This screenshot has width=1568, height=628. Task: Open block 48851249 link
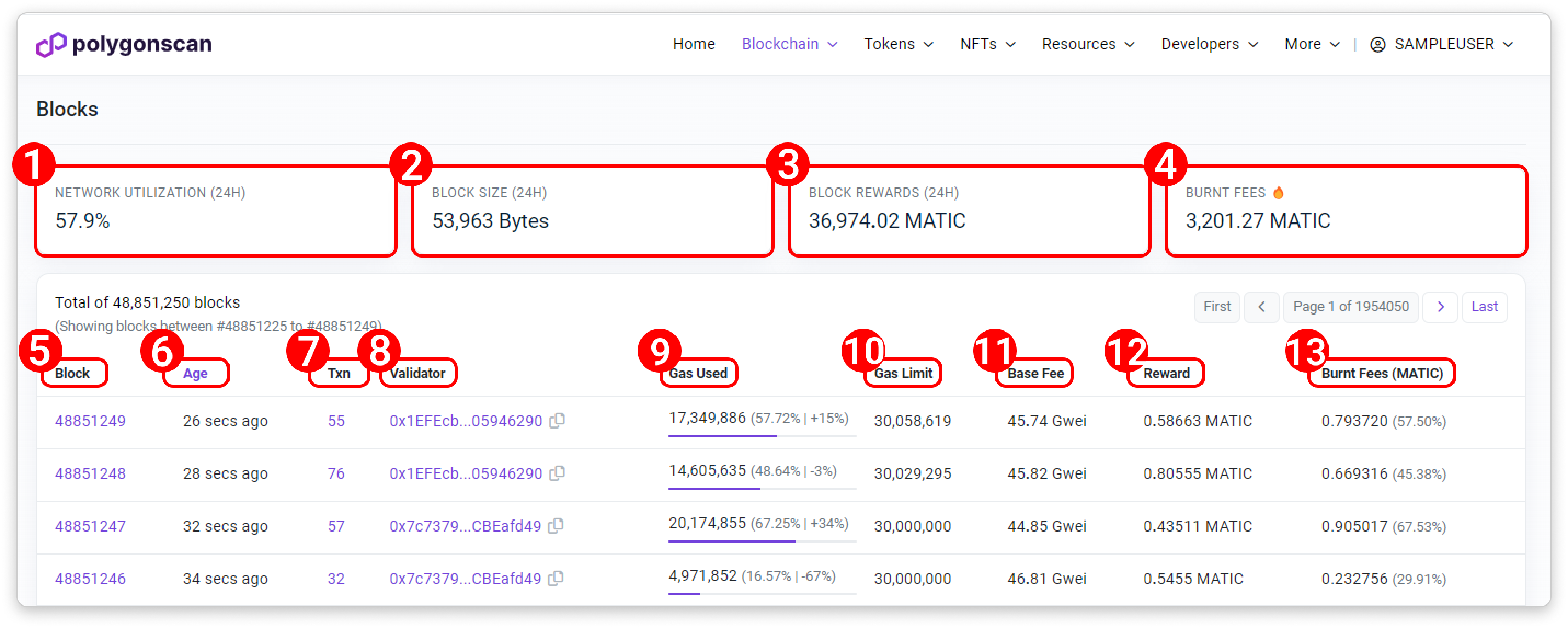pyautogui.click(x=90, y=421)
